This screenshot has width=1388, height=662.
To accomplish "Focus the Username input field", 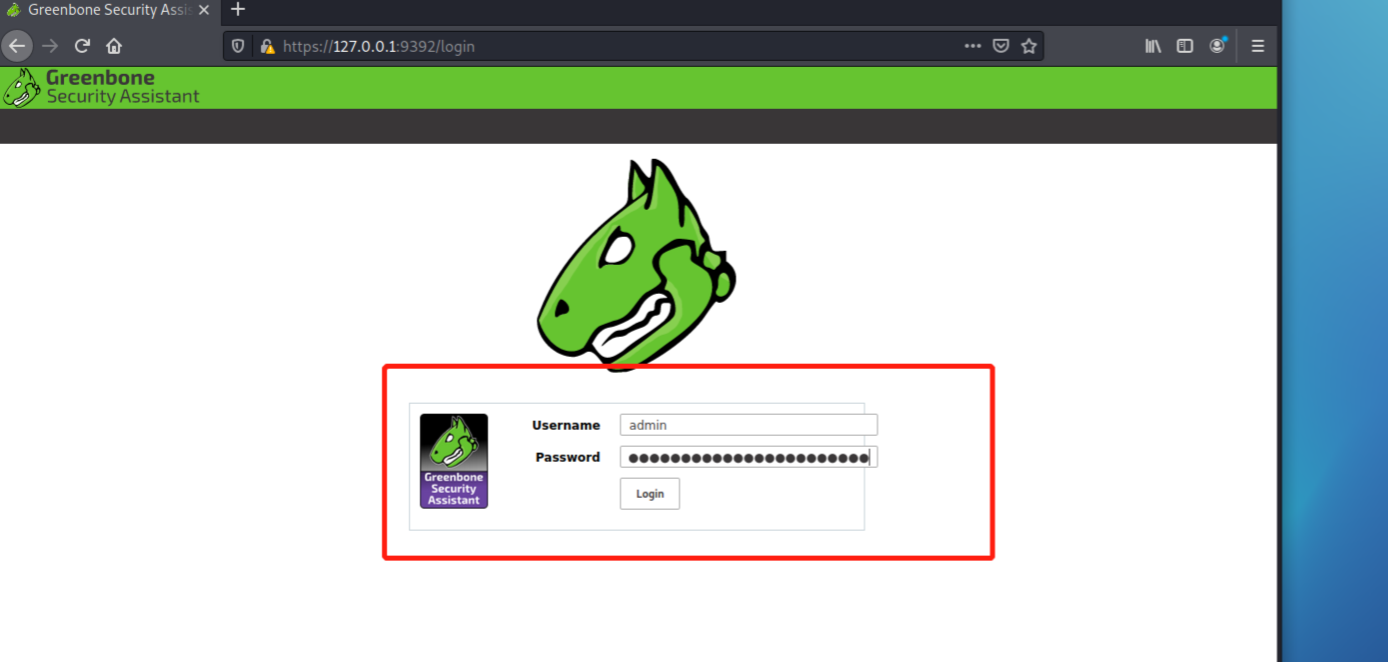I will point(748,425).
